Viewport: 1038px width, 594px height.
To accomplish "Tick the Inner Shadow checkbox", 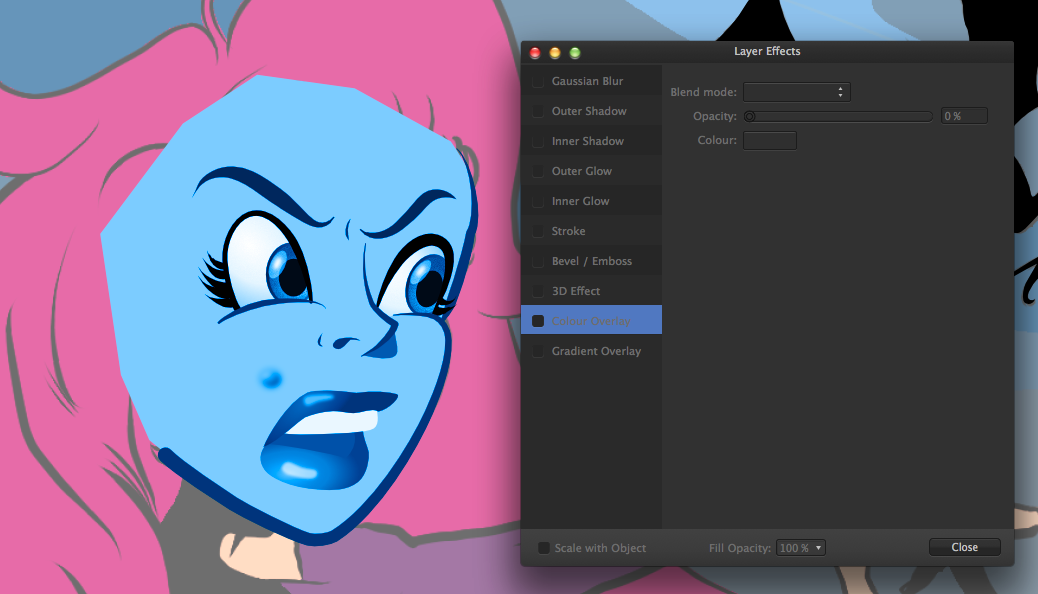I will click(x=538, y=141).
